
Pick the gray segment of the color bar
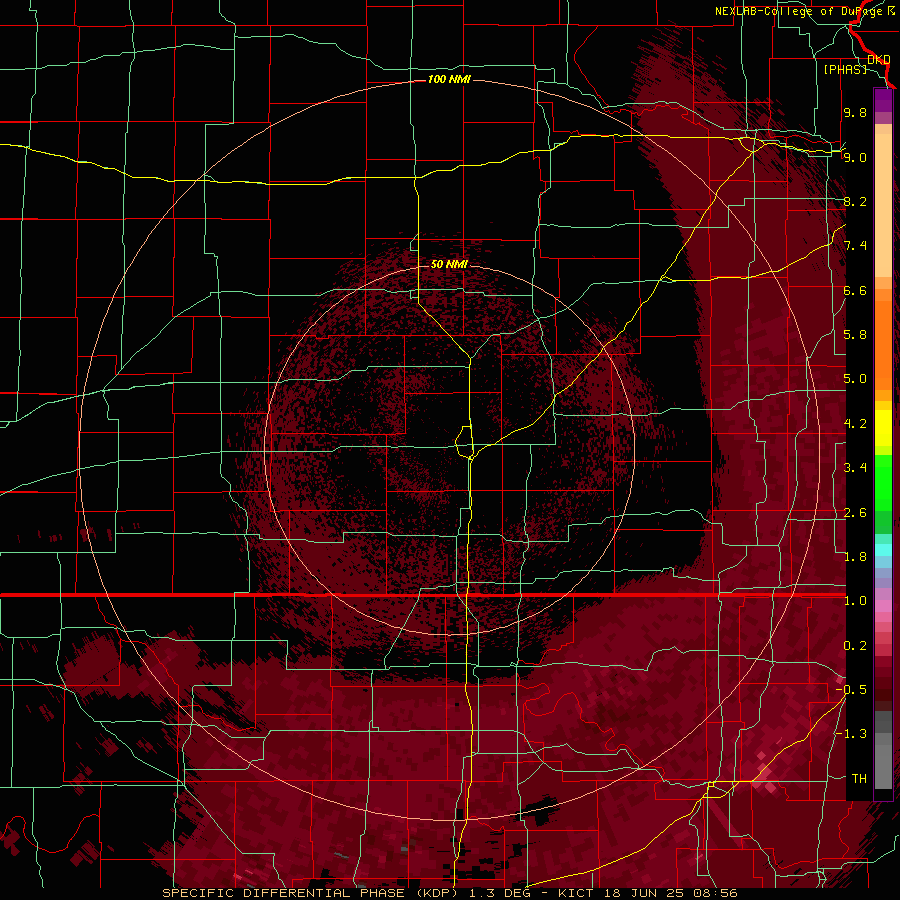[883, 752]
